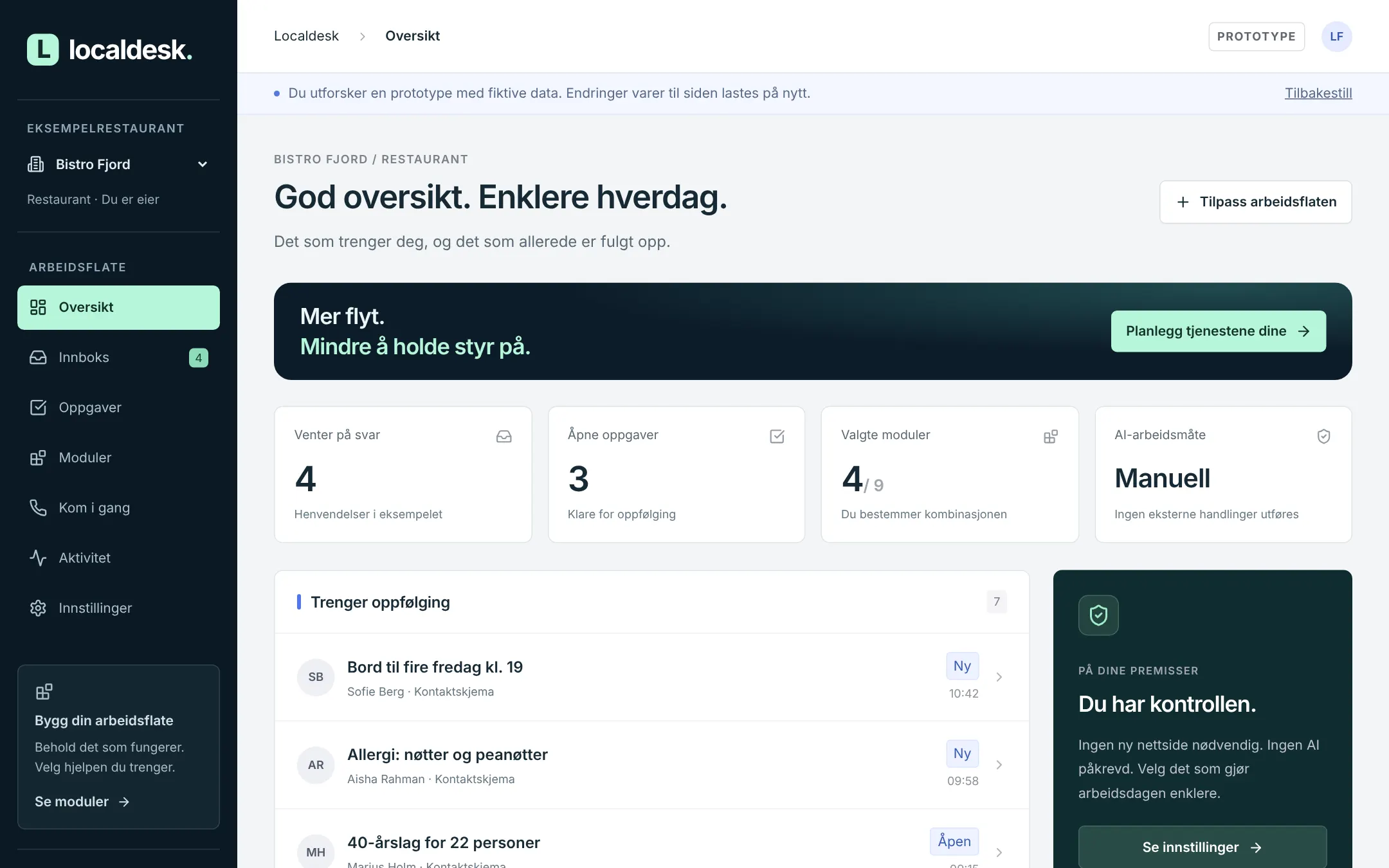Open the Åpne oppgaver card
1389x868 pixels.
pos(676,475)
